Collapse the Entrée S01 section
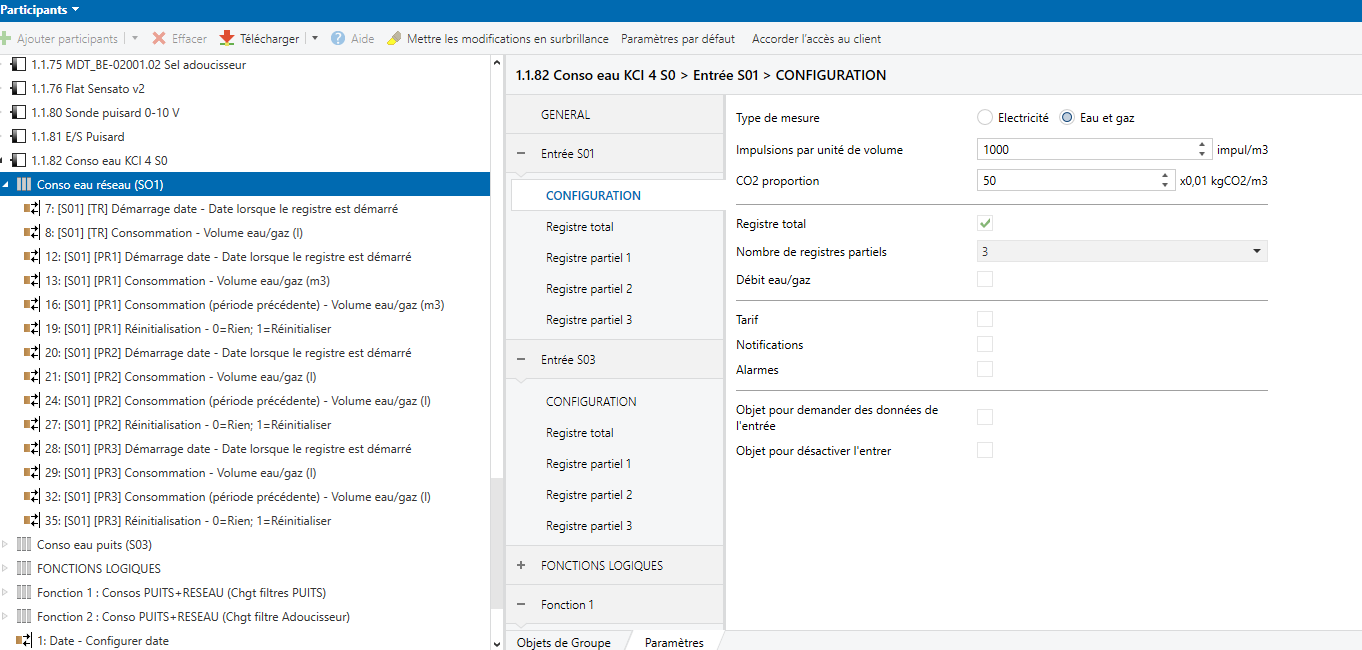The width and height of the screenshot is (1362, 650). [520, 154]
